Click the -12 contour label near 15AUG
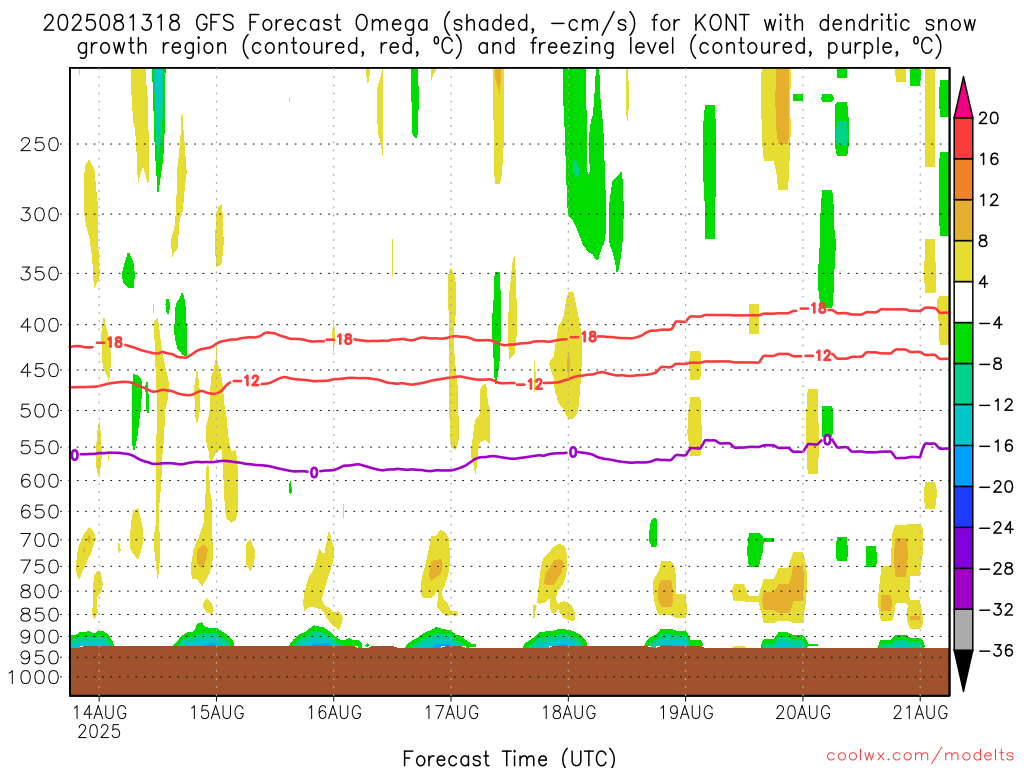The width and height of the screenshot is (1024, 768). tap(246, 381)
